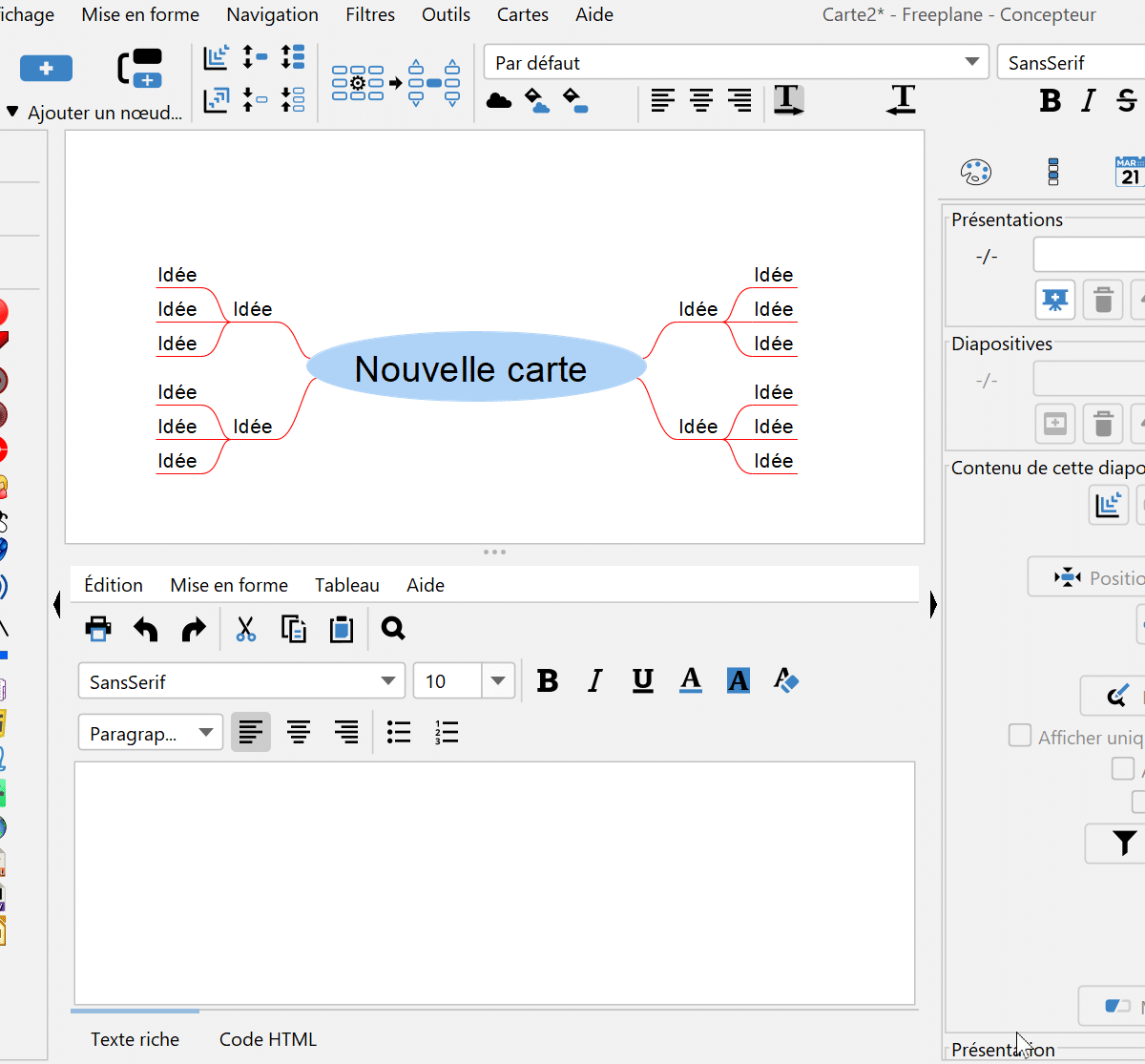Toggle underline in the note editor
The height and width of the screenshot is (1064, 1145).
coord(643,681)
